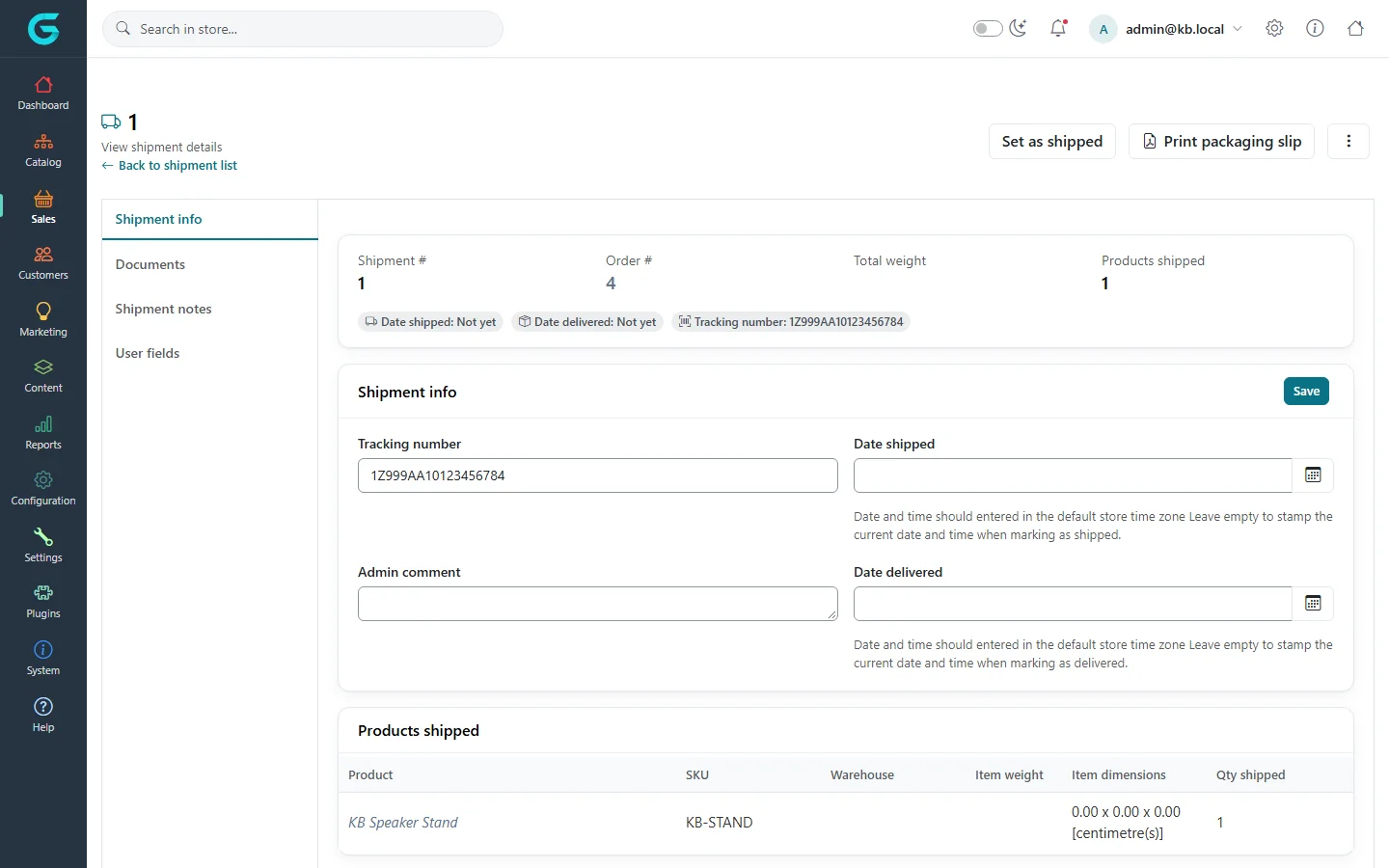This screenshot has width=1389, height=868.
Task: Open the Content sidebar section
Action: (43, 376)
